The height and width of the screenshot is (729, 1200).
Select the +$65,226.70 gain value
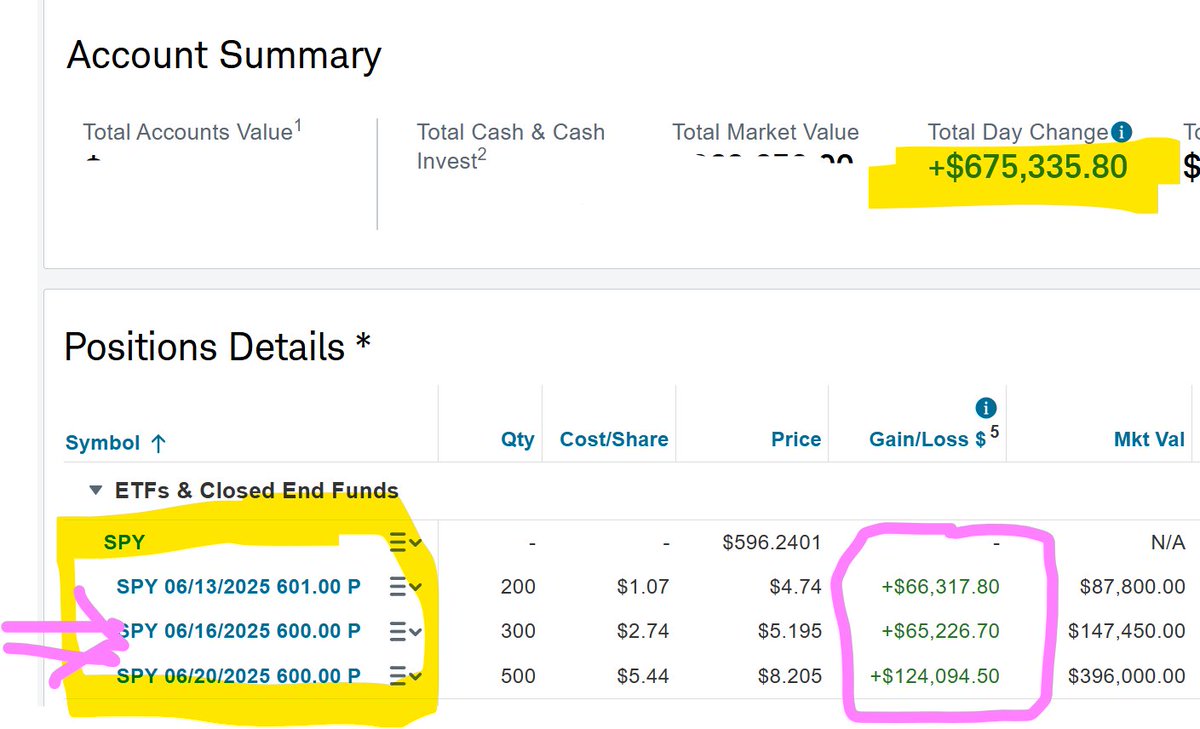[940, 631]
